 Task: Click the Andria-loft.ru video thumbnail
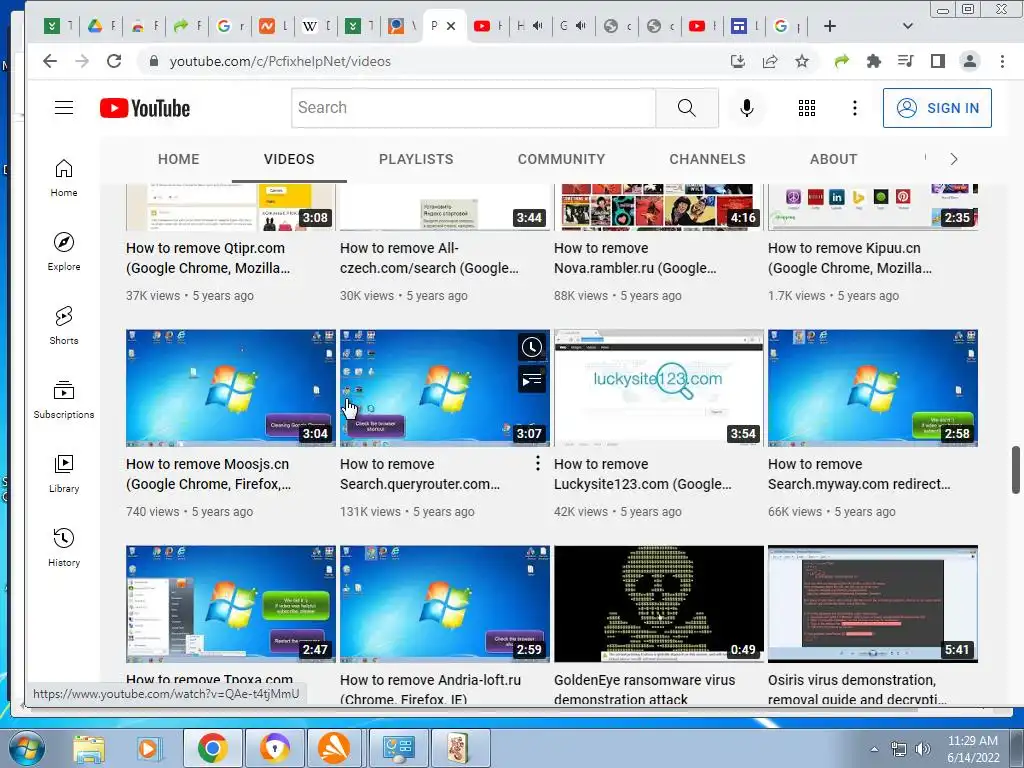tap(445, 604)
